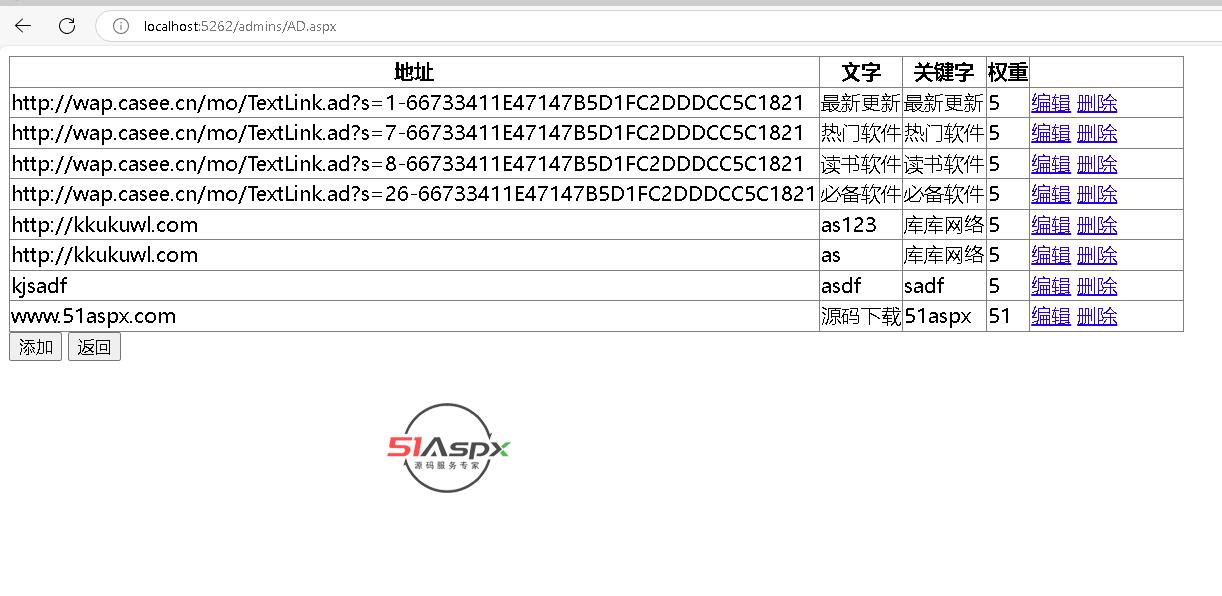Delete the 热门软件 row
Viewport: 1222px width, 596px height.
(x=1097, y=133)
